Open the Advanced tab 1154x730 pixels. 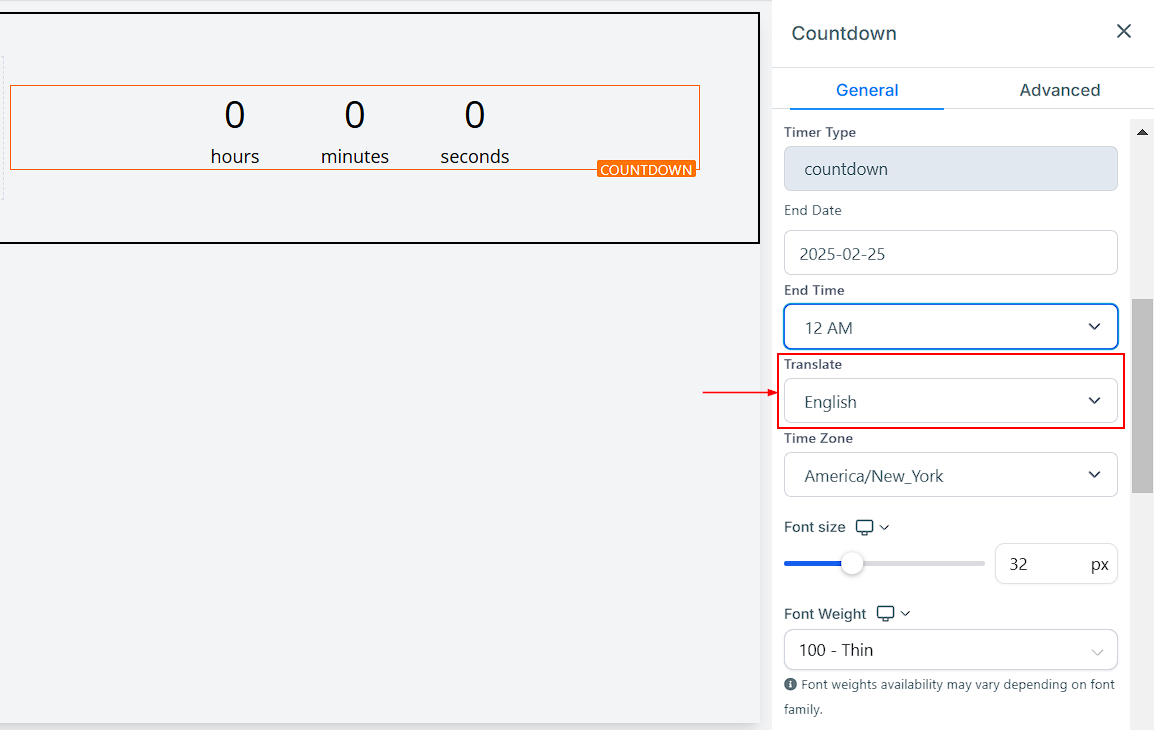tap(1059, 90)
